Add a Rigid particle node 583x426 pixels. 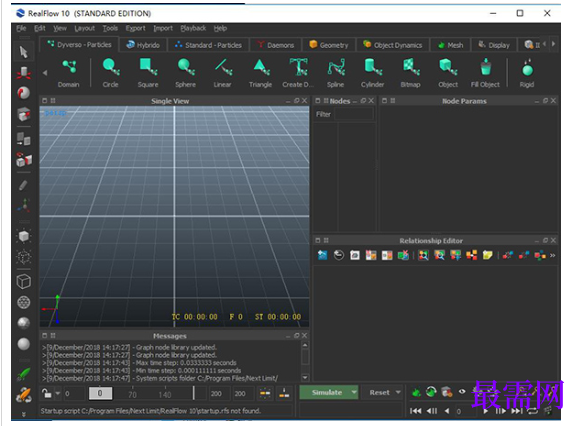click(x=527, y=73)
